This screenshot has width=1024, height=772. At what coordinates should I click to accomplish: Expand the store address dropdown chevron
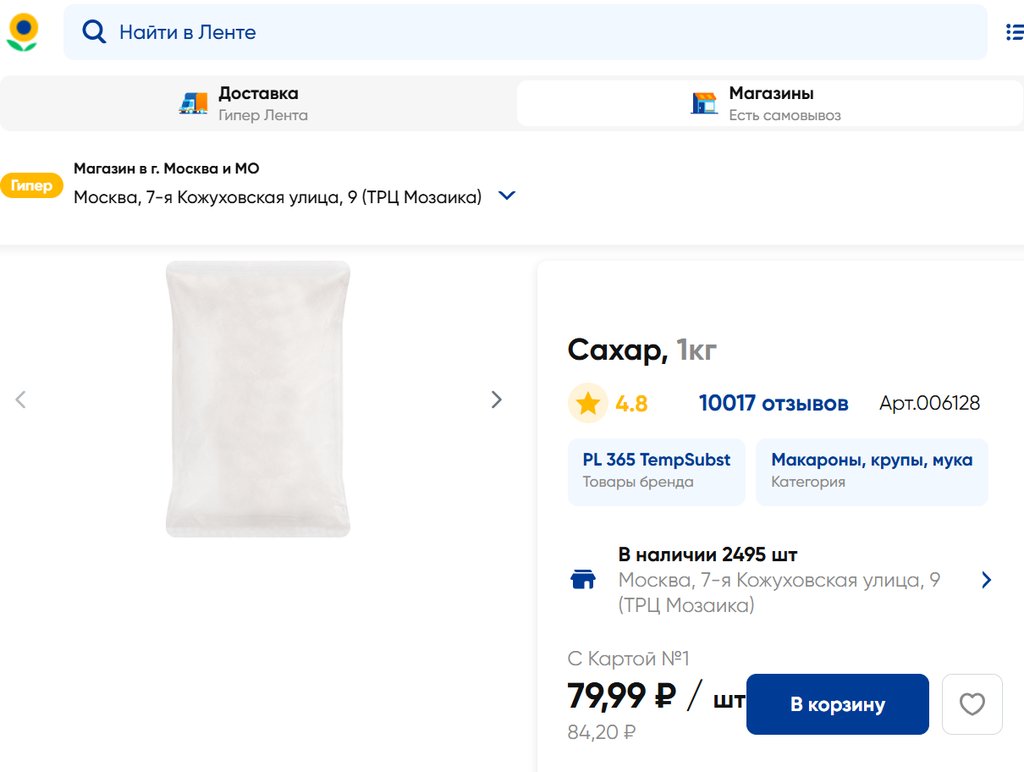click(507, 196)
